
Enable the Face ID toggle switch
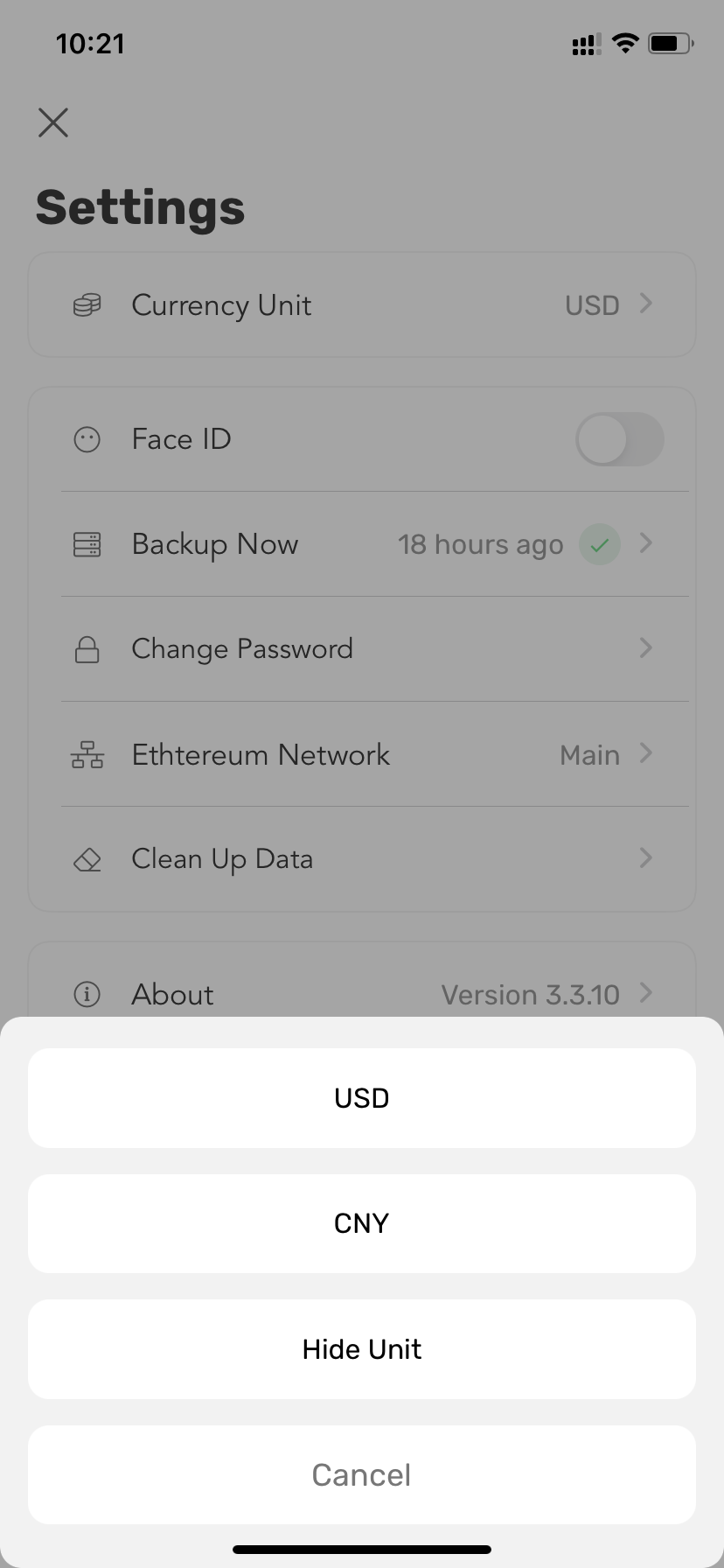(x=619, y=439)
